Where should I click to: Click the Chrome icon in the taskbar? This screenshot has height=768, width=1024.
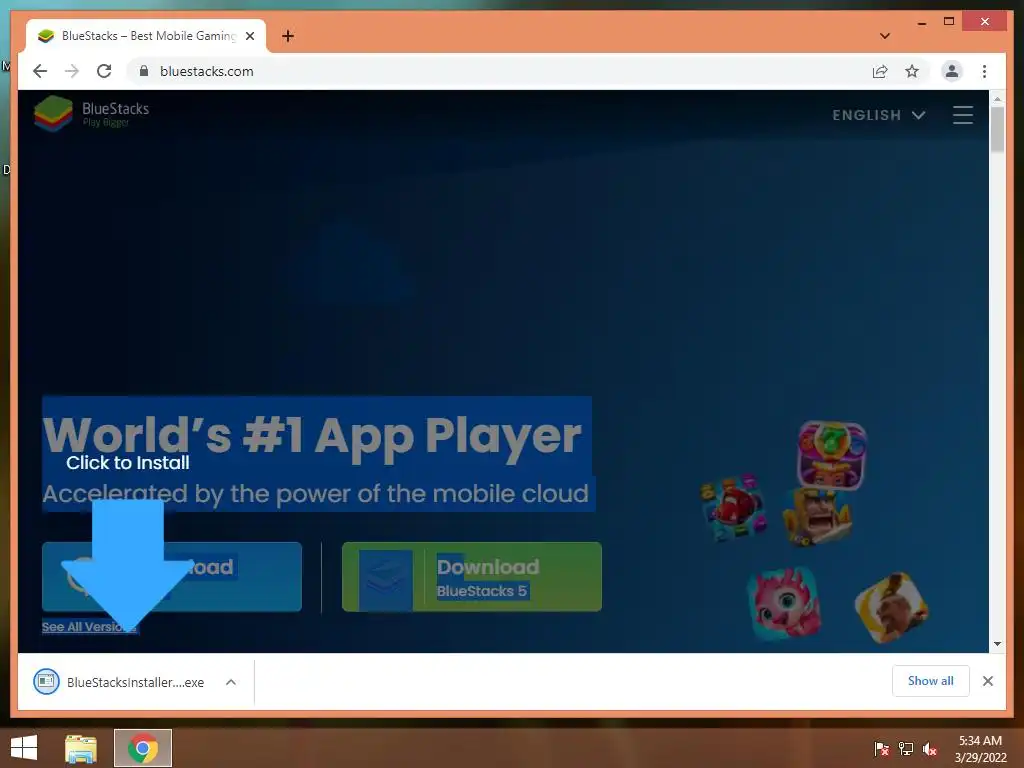[143, 748]
